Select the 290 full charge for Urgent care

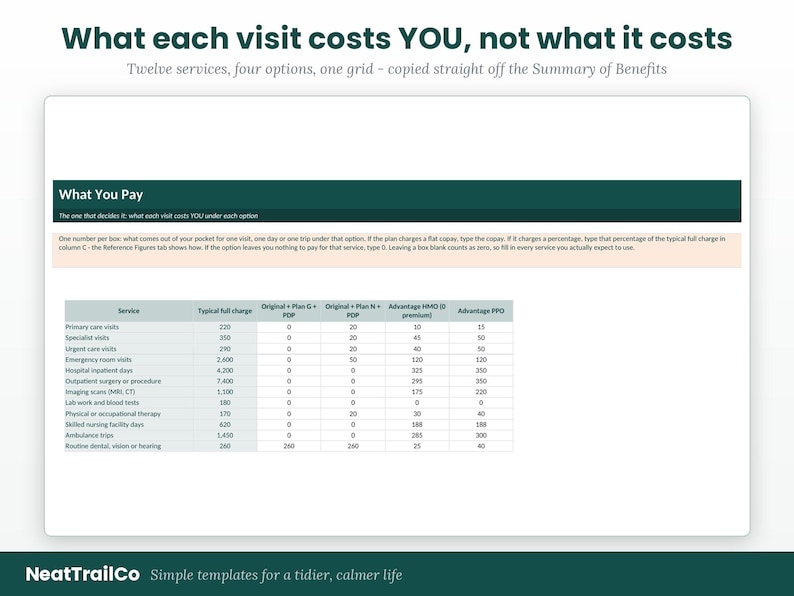[x=225, y=349]
